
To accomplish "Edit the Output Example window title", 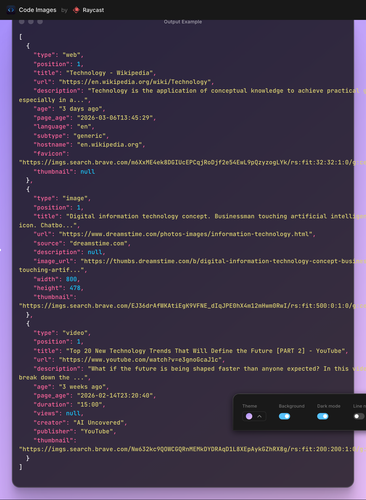I will pos(183,22).
